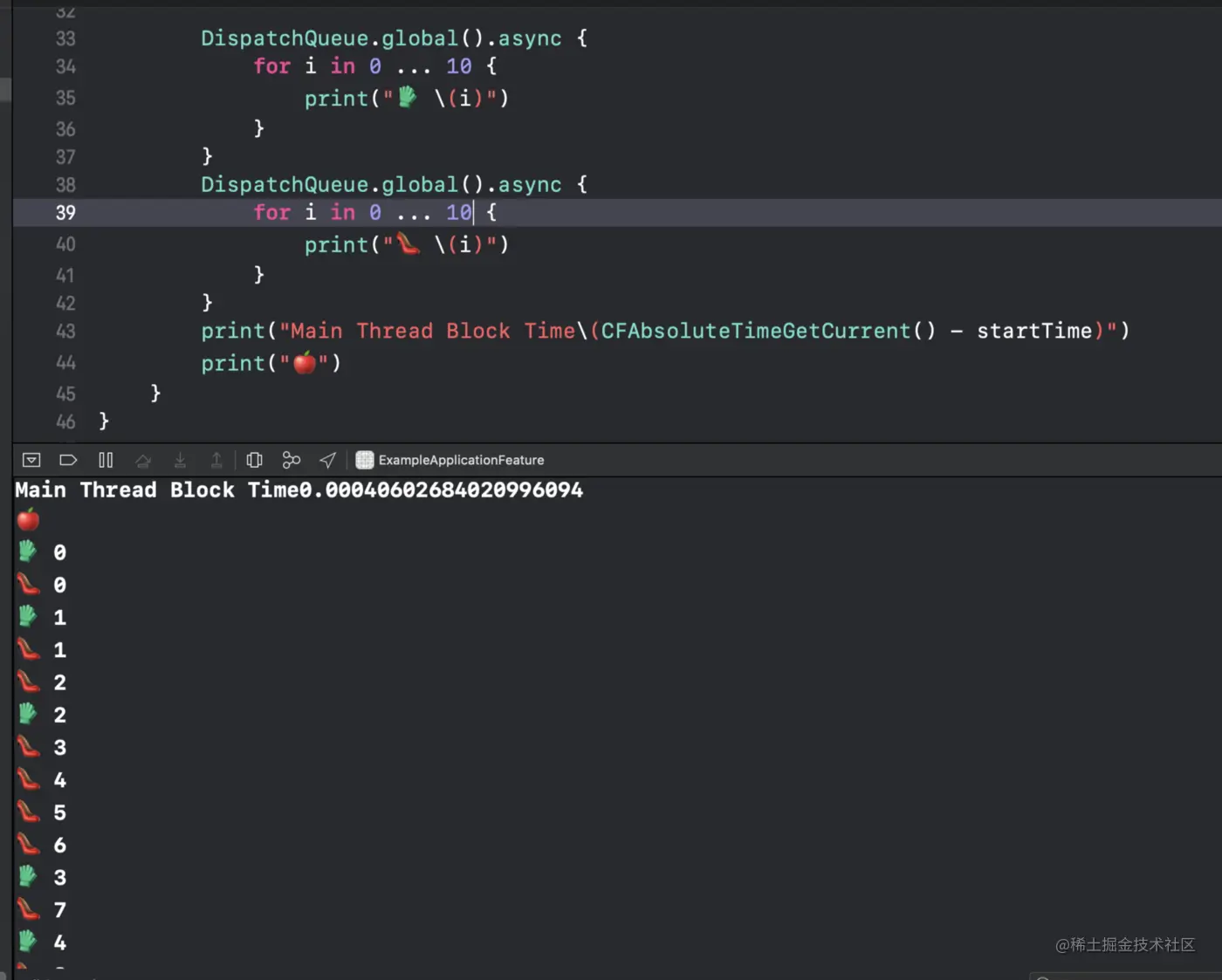Pause program execution button

pos(106,460)
